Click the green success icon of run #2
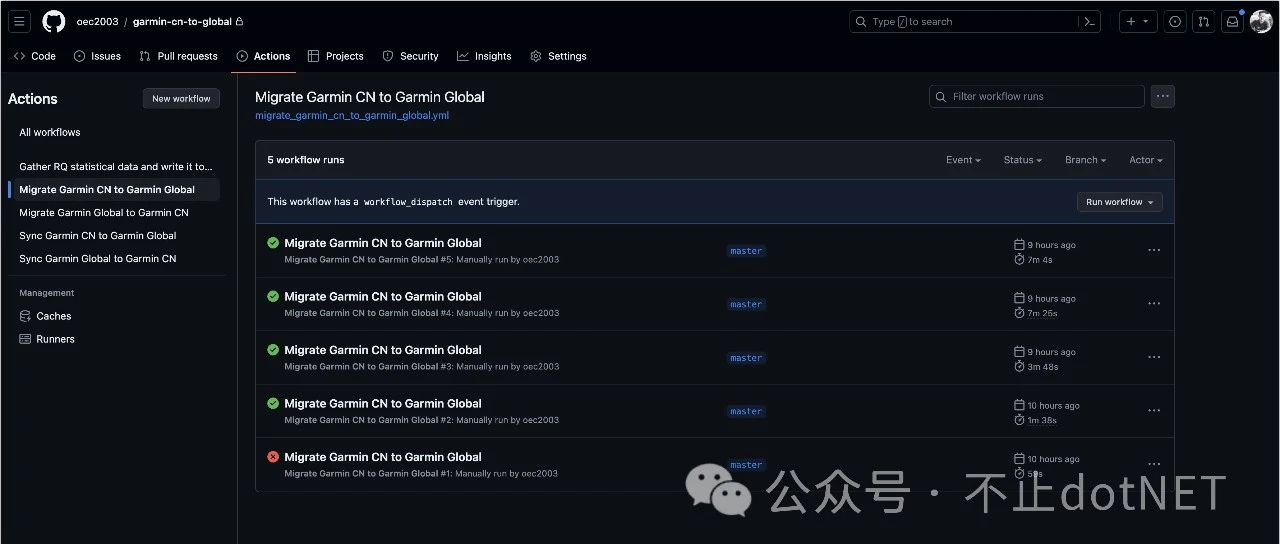 point(273,403)
